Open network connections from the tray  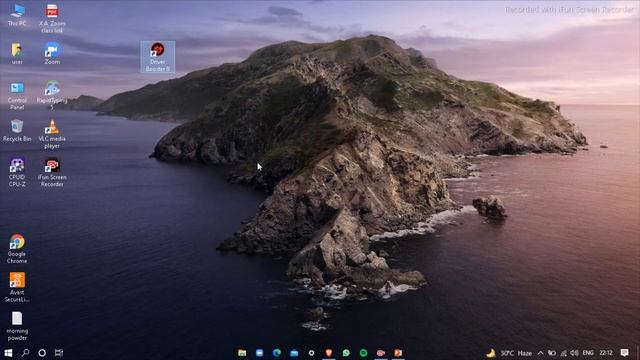coord(563,353)
